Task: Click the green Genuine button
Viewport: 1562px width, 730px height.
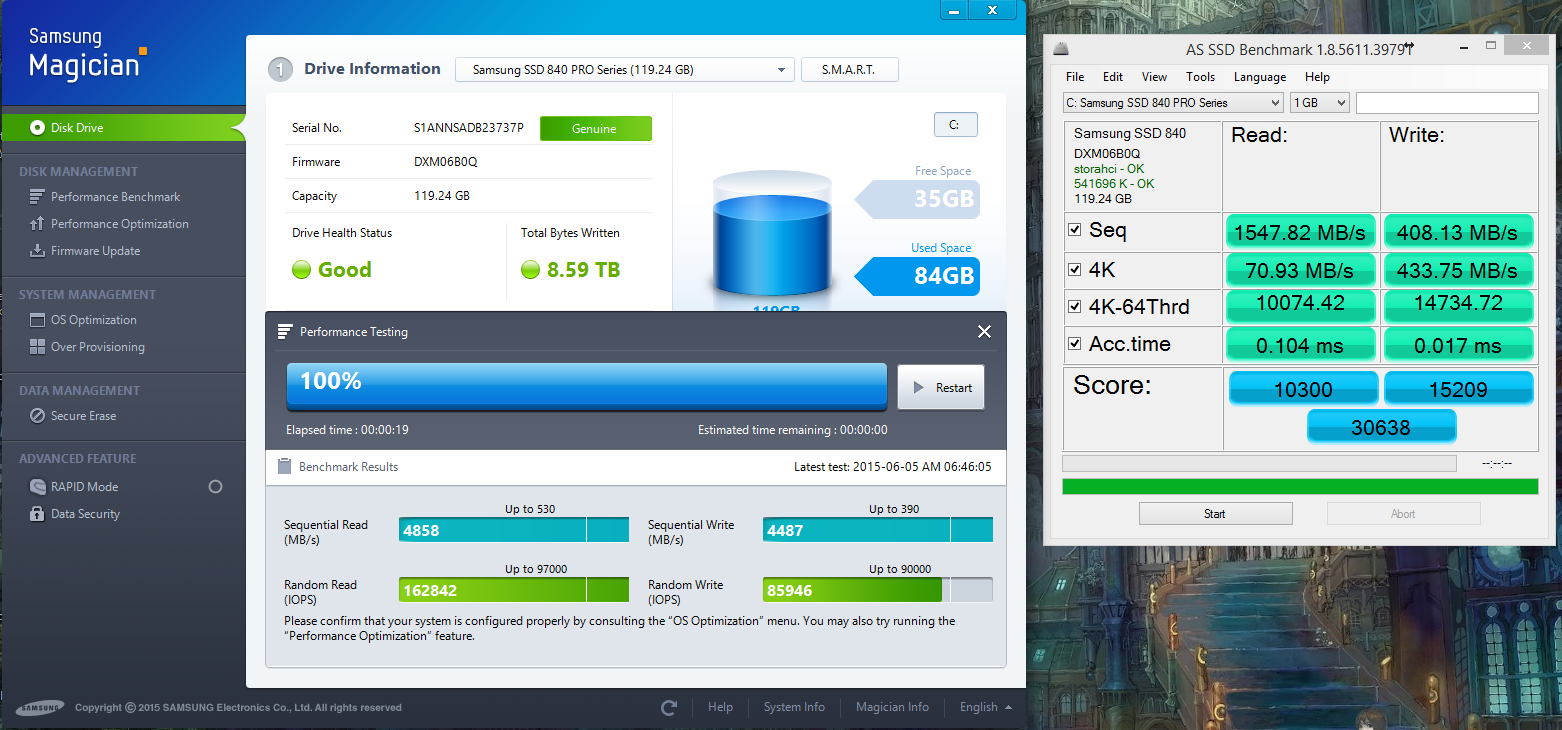Action: point(595,129)
